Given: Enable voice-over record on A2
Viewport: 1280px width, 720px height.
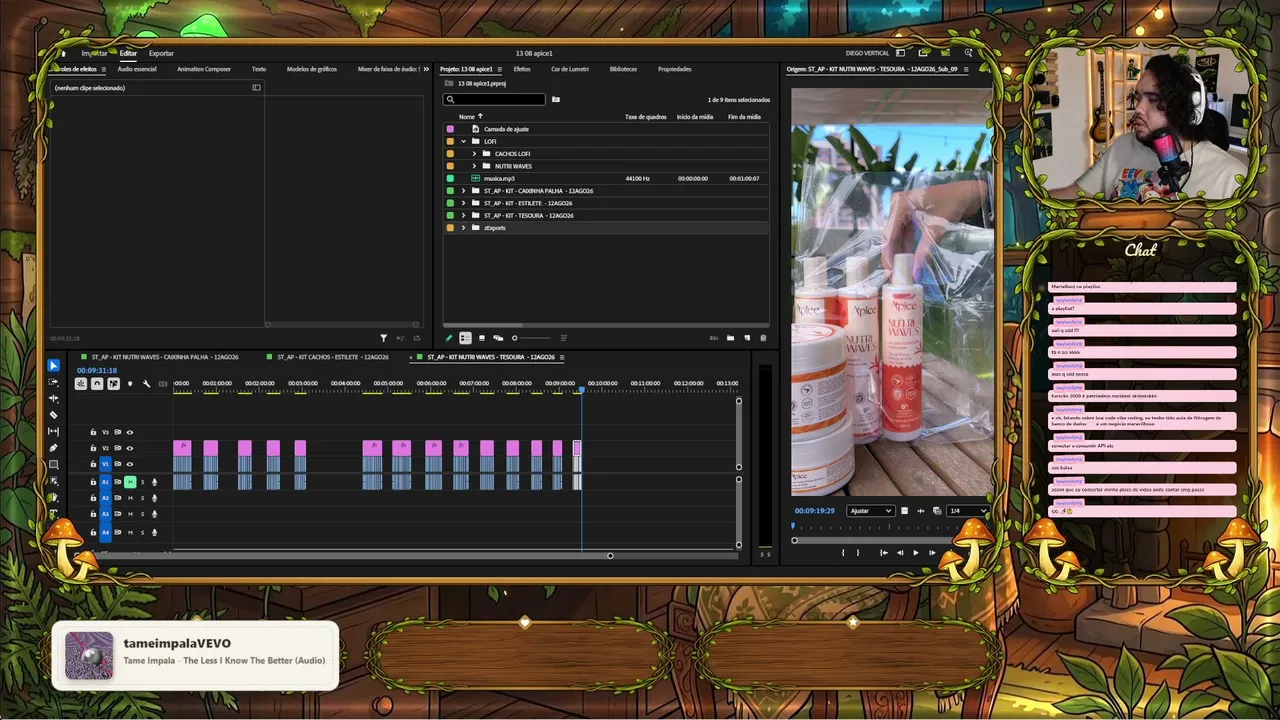Looking at the screenshot, I should click(154, 498).
